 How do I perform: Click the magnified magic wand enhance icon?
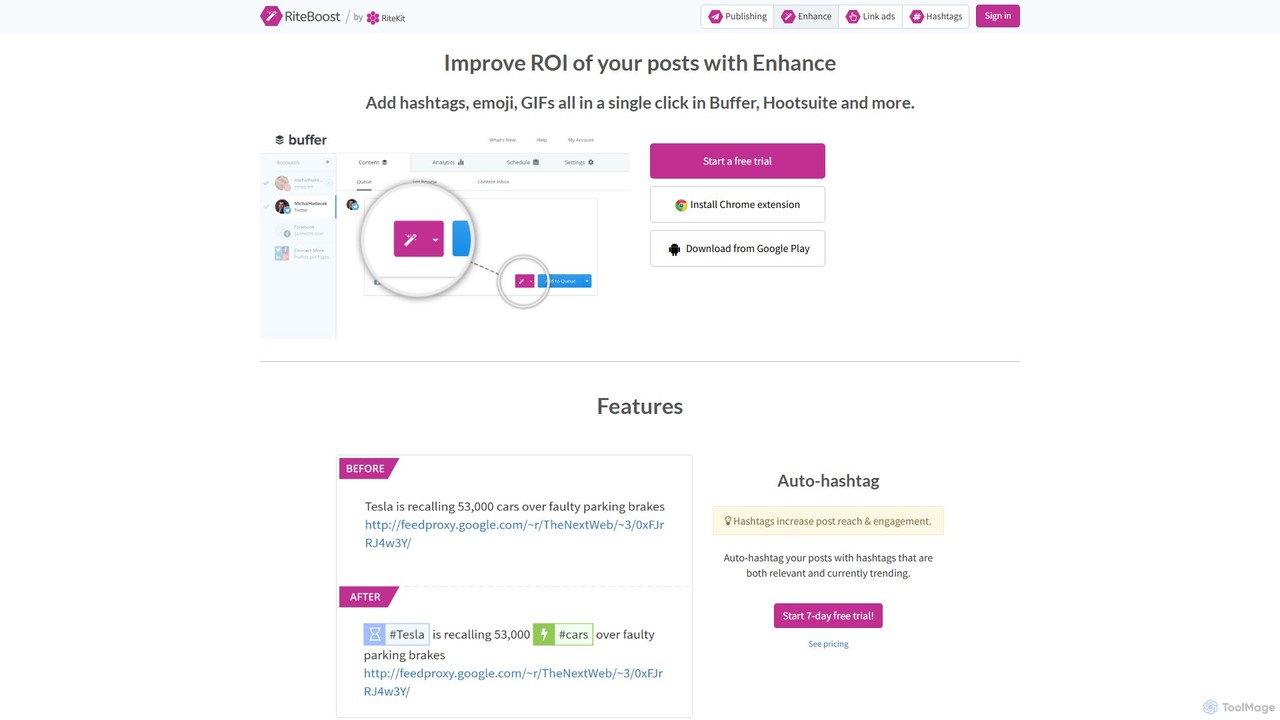(x=410, y=240)
